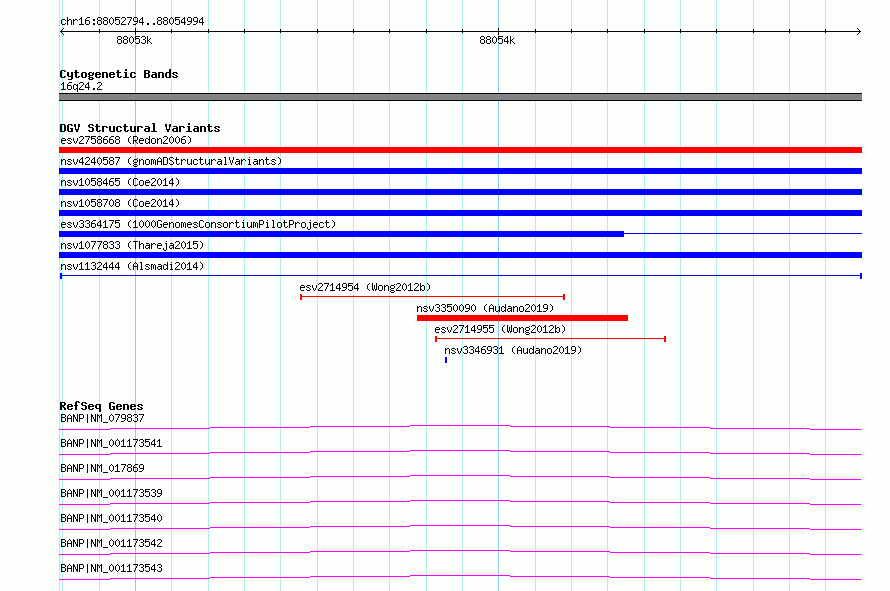Image resolution: width=890 pixels, height=591 pixels.
Task: Click the 16q24.2 band label
Action: 81,86
